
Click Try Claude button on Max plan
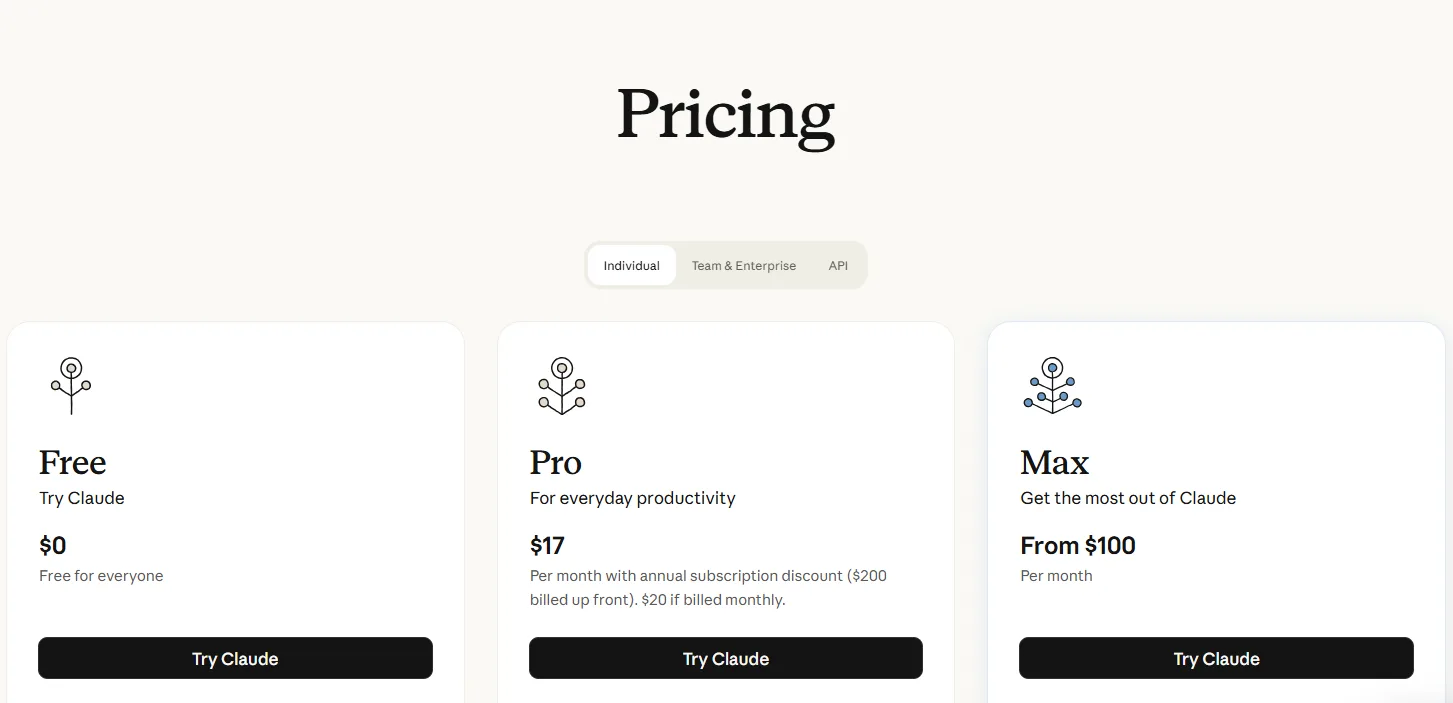pos(1216,658)
